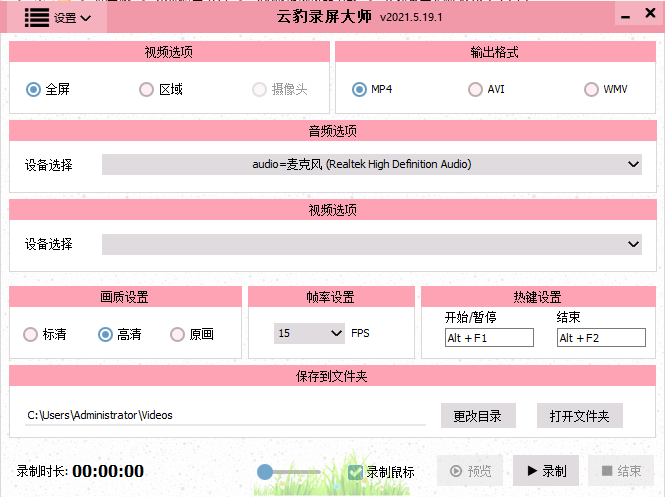Image resolution: width=665 pixels, height=497 pixels.
Task: Select 区域 region recording mode
Action: click(x=146, y=89)
